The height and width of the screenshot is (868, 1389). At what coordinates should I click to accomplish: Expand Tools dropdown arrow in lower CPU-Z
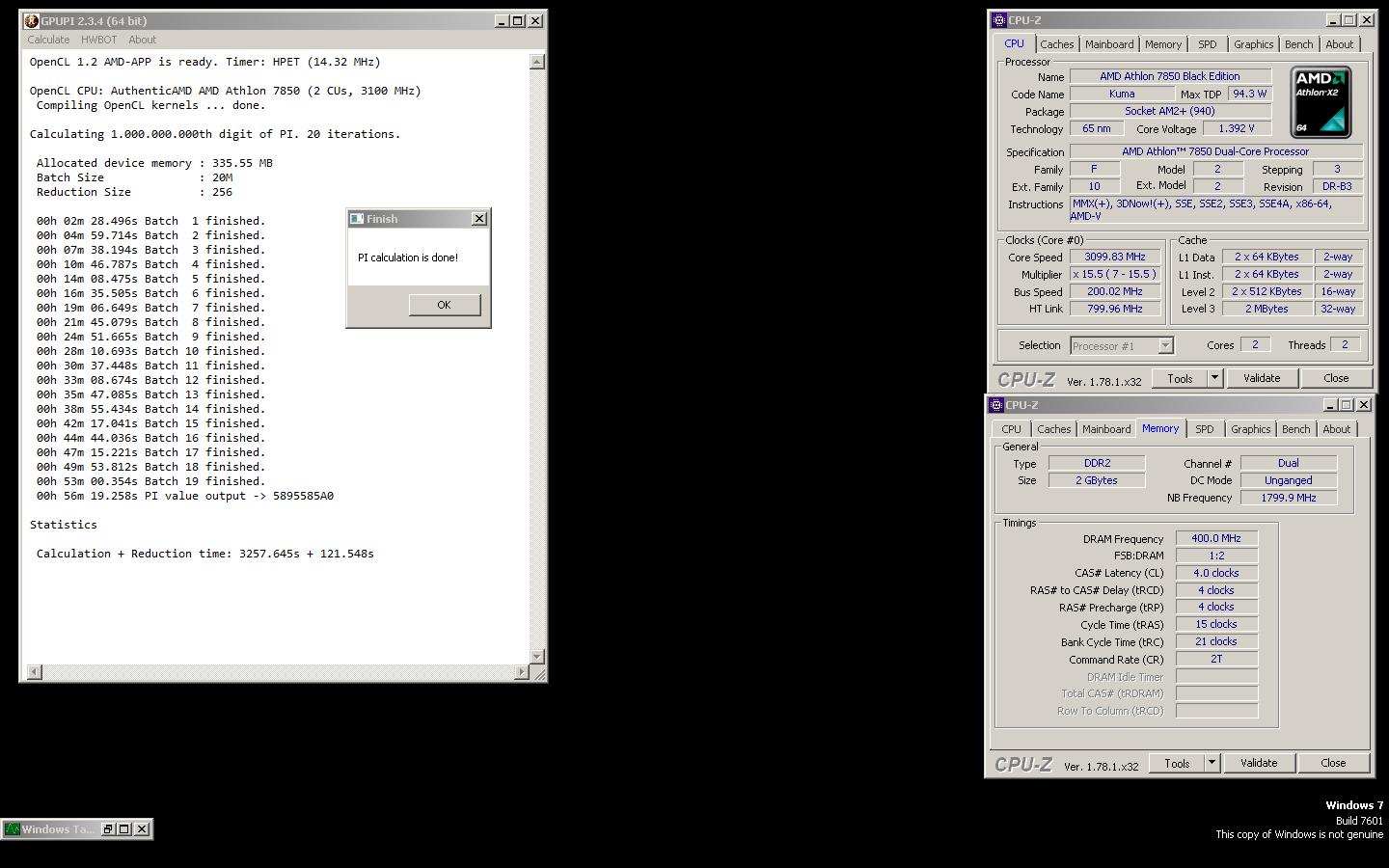tap(1212, 763)
